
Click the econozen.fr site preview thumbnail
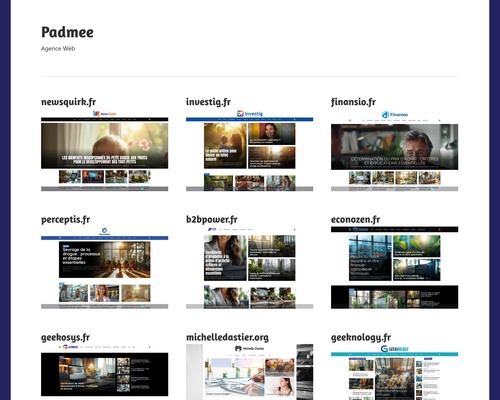(x=395, y=268)
